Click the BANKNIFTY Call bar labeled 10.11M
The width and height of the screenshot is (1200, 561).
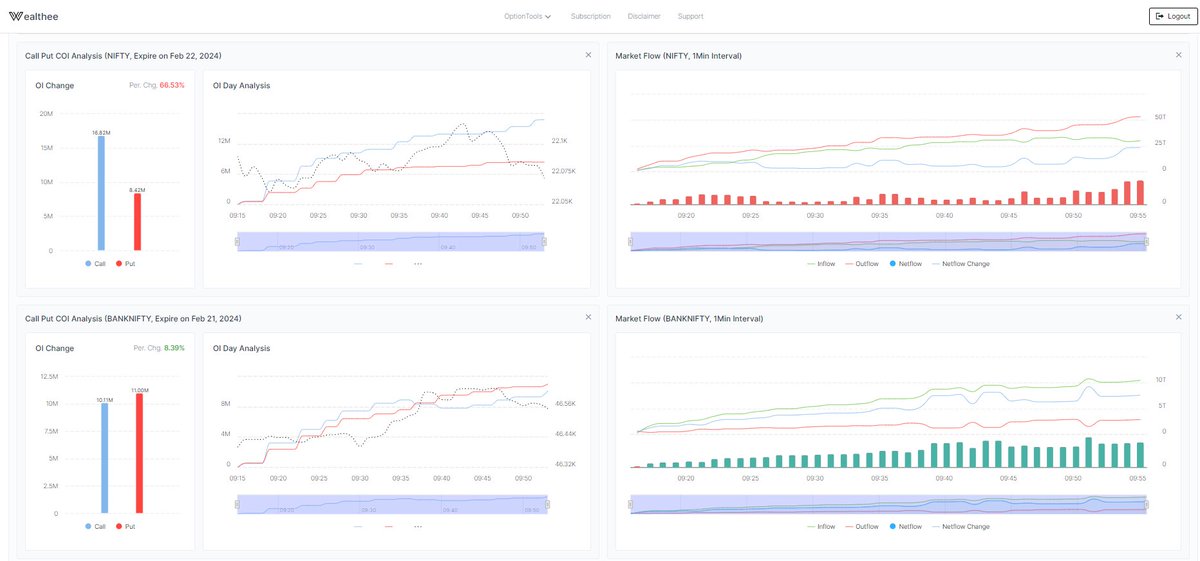104,458
